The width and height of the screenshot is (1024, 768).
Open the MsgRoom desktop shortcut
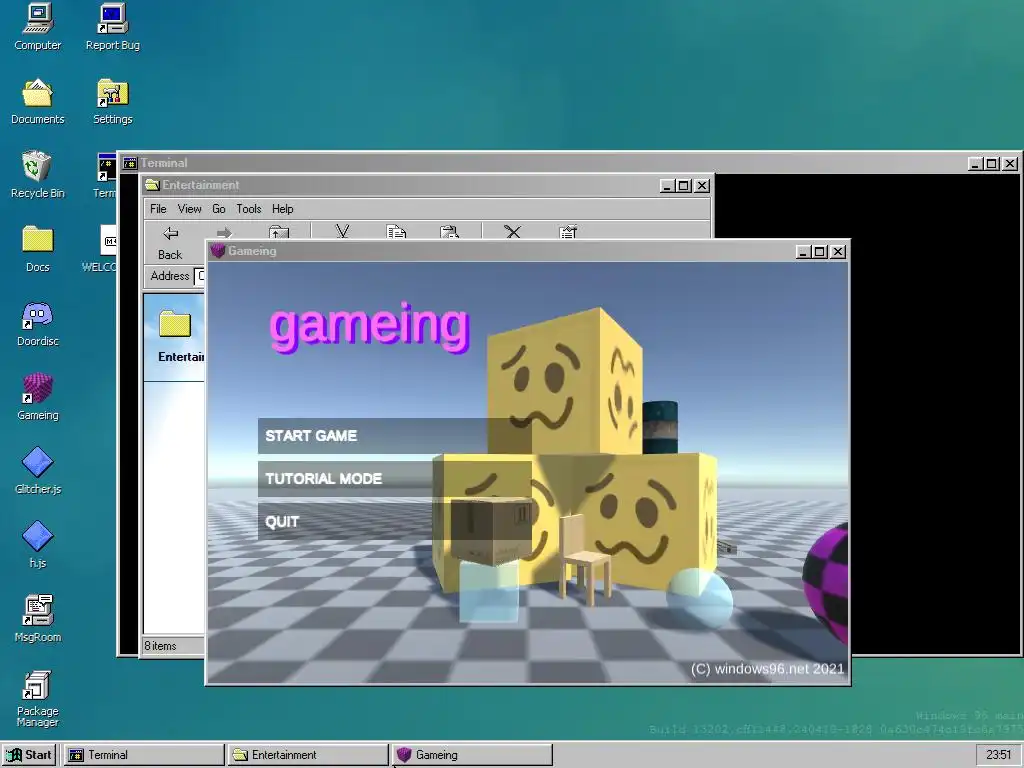click(x=37, y=618)
